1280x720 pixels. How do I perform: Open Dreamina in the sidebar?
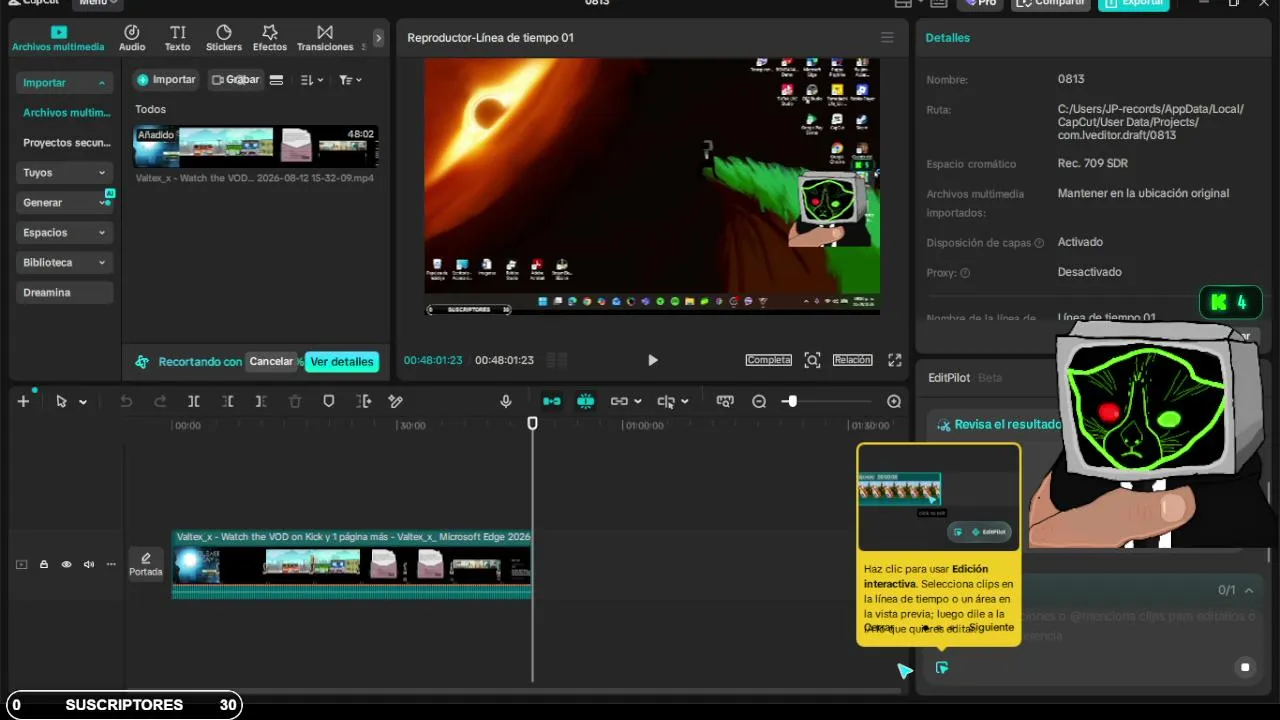65,293
